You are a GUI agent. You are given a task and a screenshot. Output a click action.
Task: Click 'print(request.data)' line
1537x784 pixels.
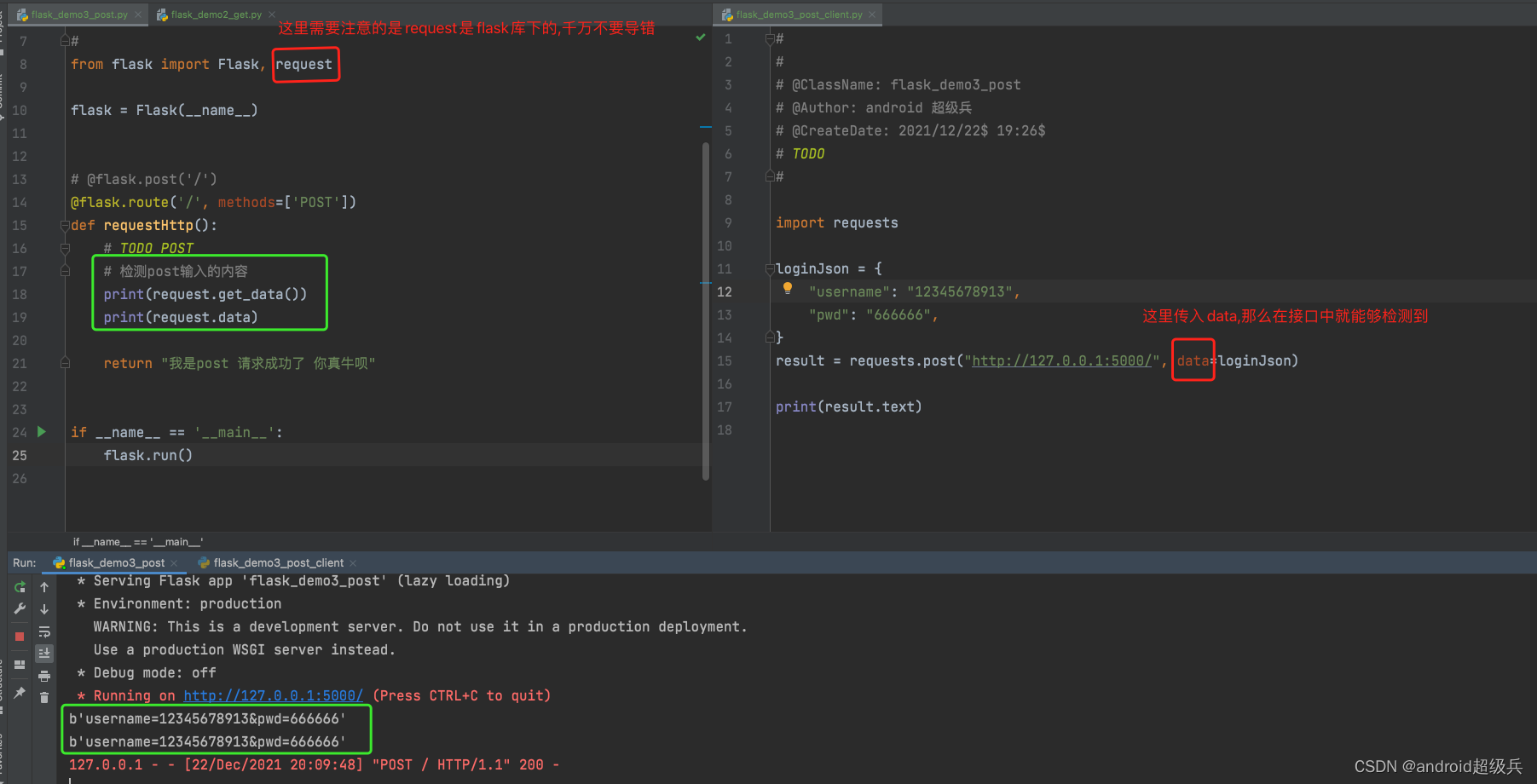click(x=180, y=317)
